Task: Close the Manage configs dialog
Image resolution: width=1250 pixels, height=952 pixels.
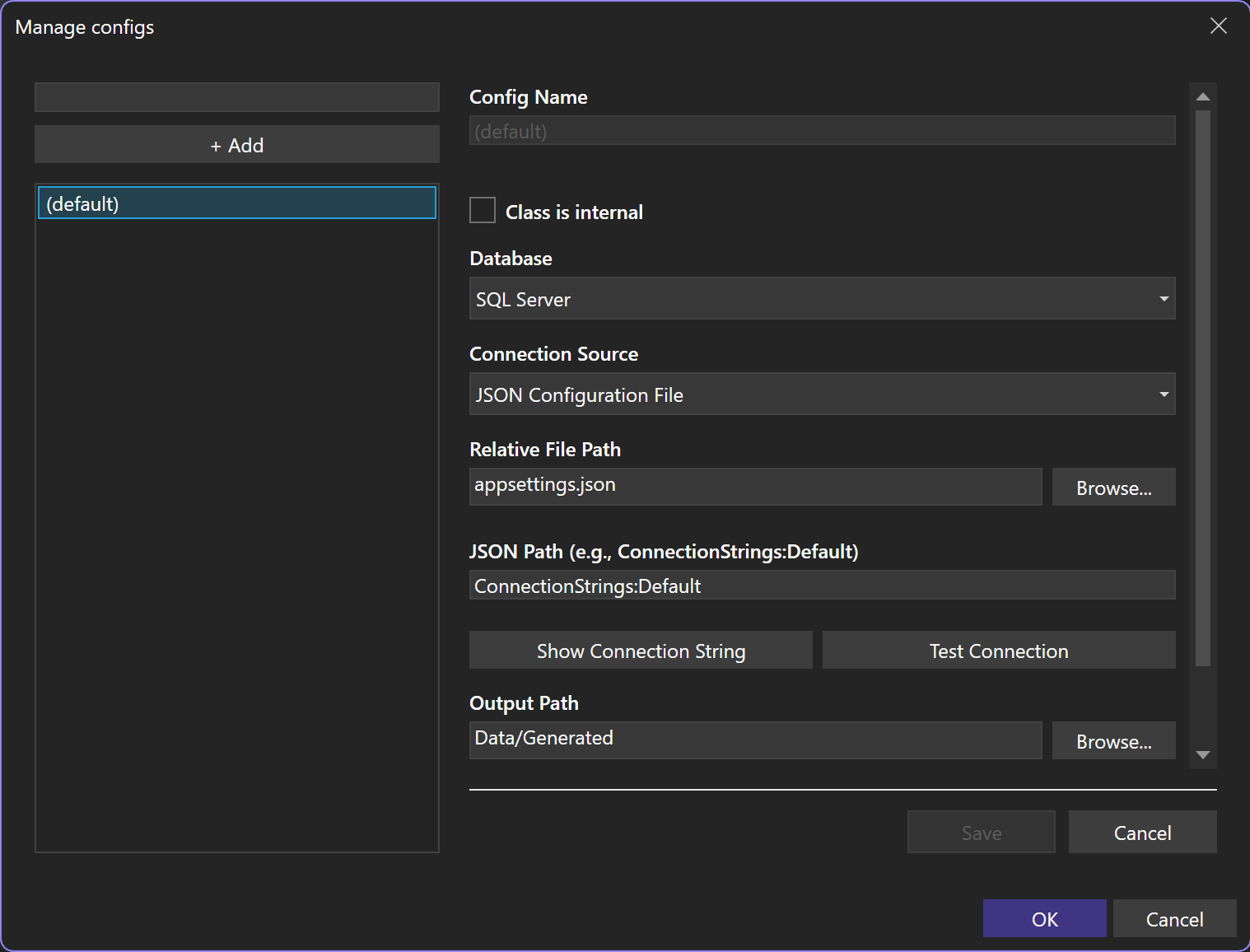Action: (1219, 26)
